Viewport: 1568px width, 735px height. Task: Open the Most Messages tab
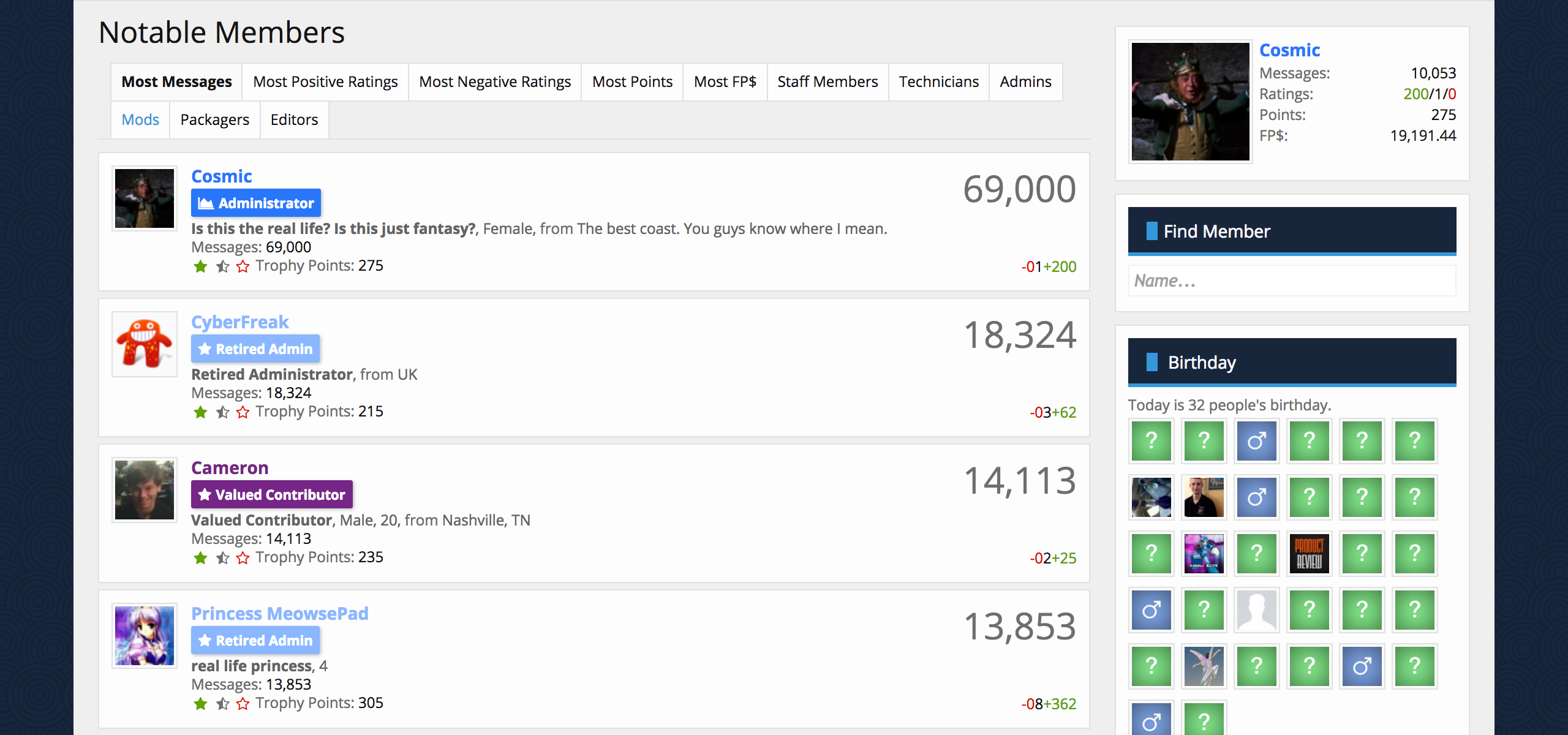176,82
